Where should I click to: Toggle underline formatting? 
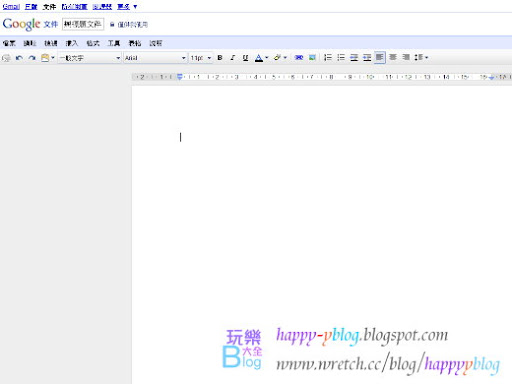tap(246, 58)
